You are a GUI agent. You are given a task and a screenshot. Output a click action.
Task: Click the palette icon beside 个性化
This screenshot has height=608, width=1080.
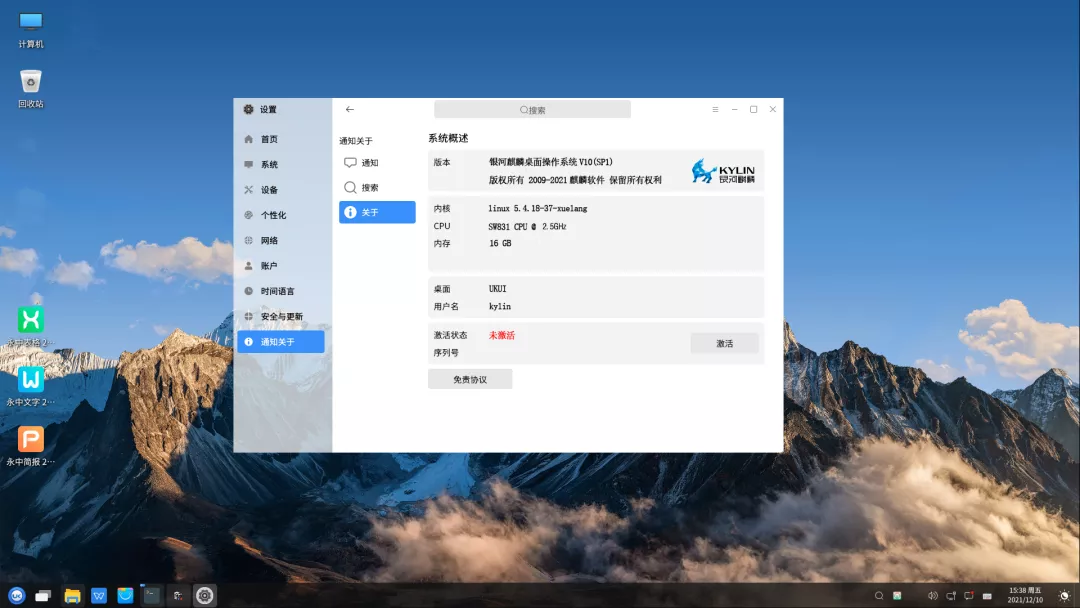[x=249, y=215]
